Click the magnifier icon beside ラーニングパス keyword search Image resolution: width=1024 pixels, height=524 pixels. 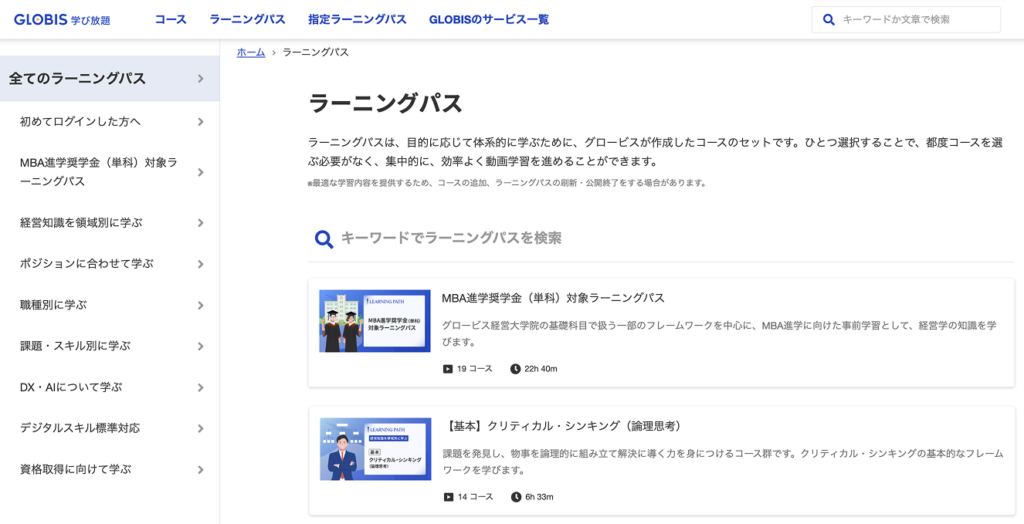[x=324, y=239]
